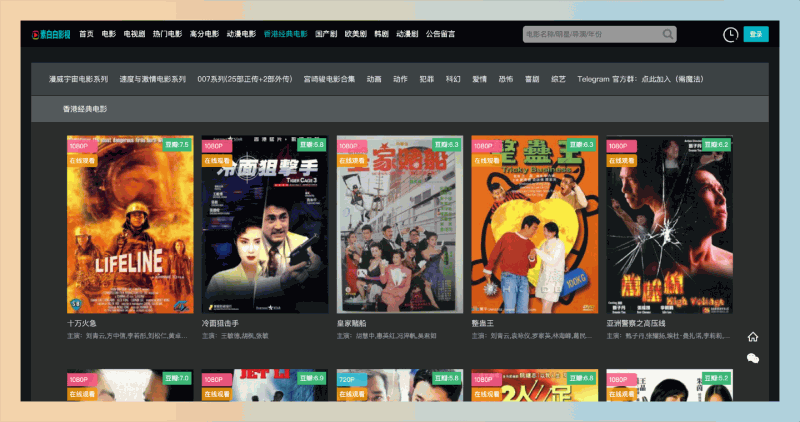Open the watch history clock icon
Image resolution: width=800 pixels, height=422 pixels.
[x=730, y=34]
